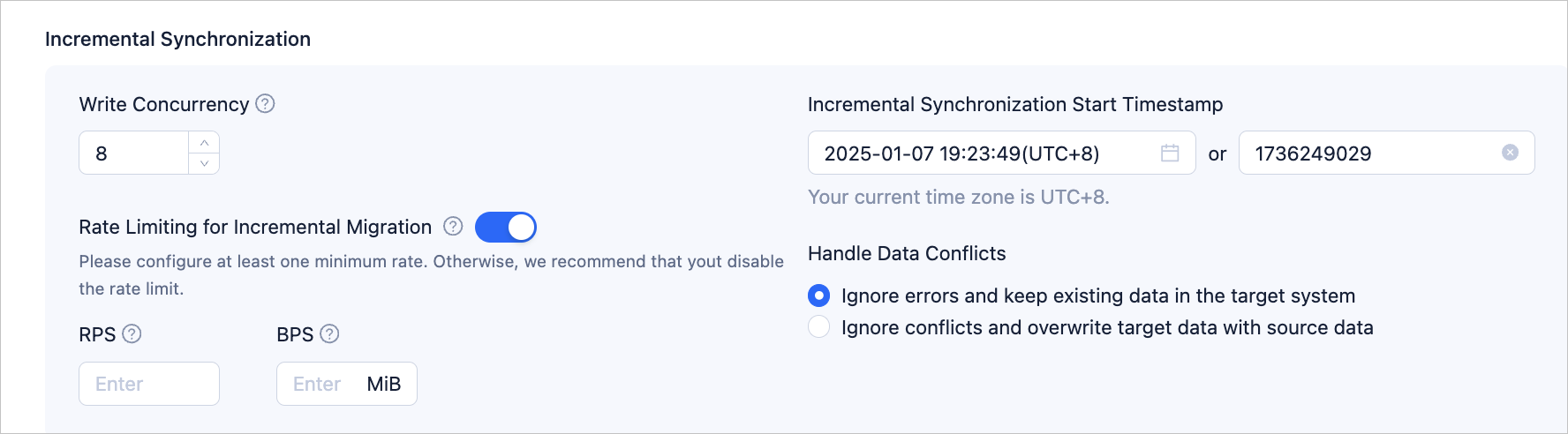Focus the RPS Enter field
The width and height of the screenshot is (1568, 434).
click(148, 384)
